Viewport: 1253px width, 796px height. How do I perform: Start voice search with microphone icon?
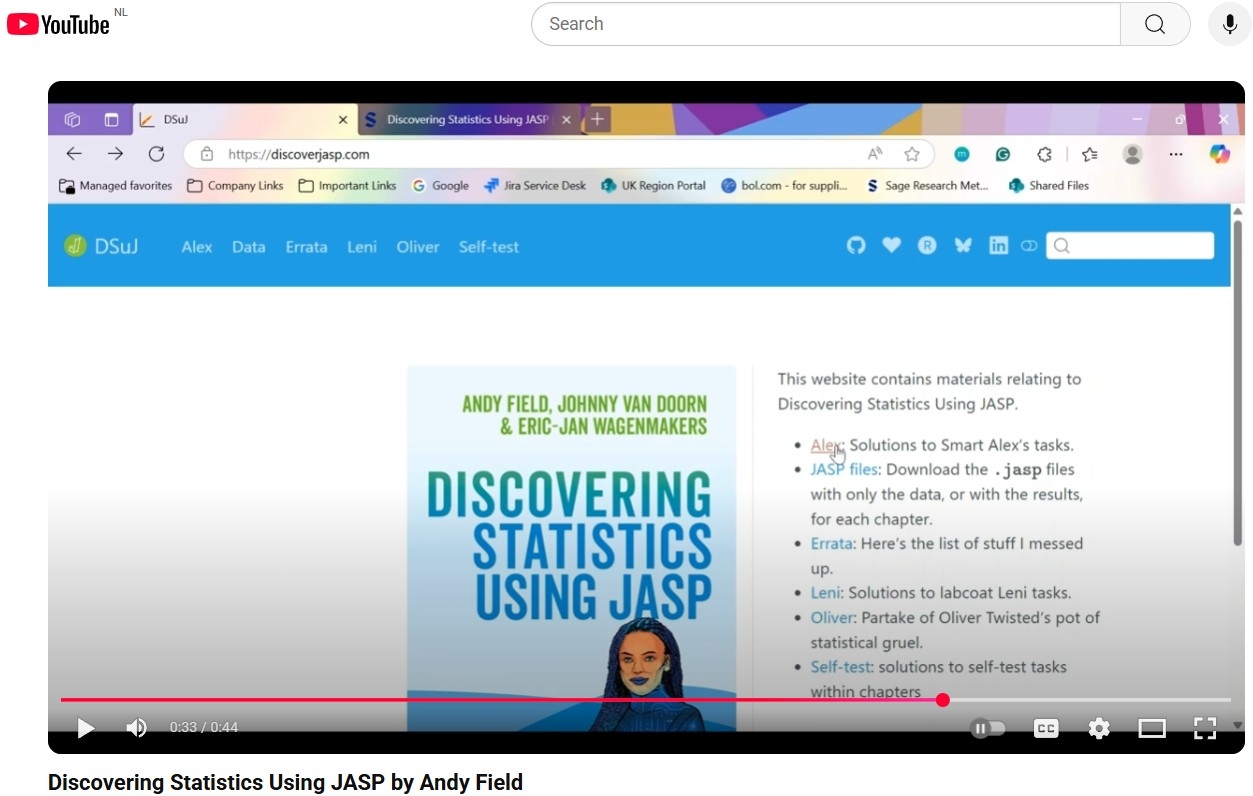(1229, 24)
